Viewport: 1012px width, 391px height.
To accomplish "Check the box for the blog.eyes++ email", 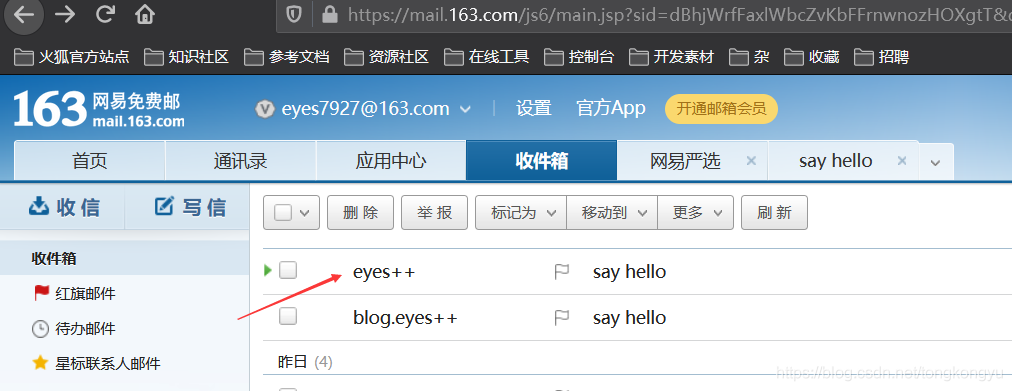I will [287, 316].
